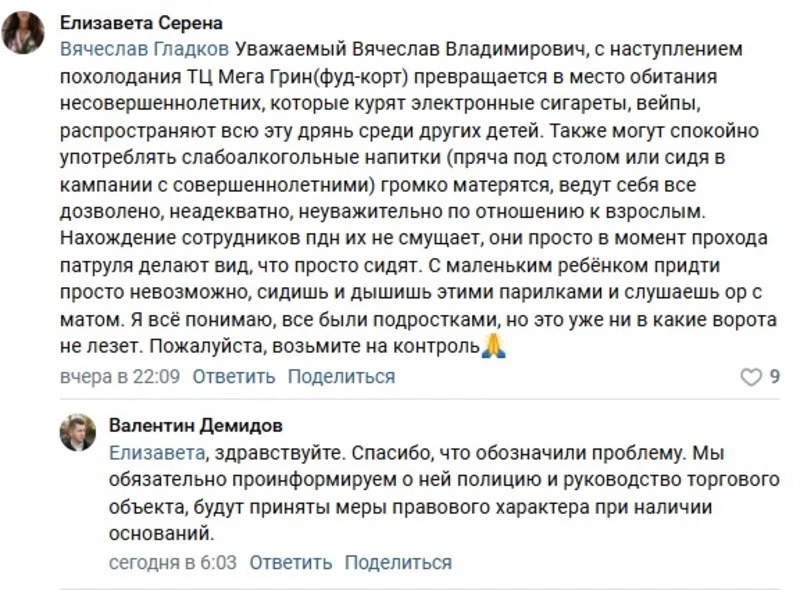This screenshot has width=800, height=590.
Task: Click the partially visible avatar at the bottom
Action: pyautogui.click(x=77, y=586)
